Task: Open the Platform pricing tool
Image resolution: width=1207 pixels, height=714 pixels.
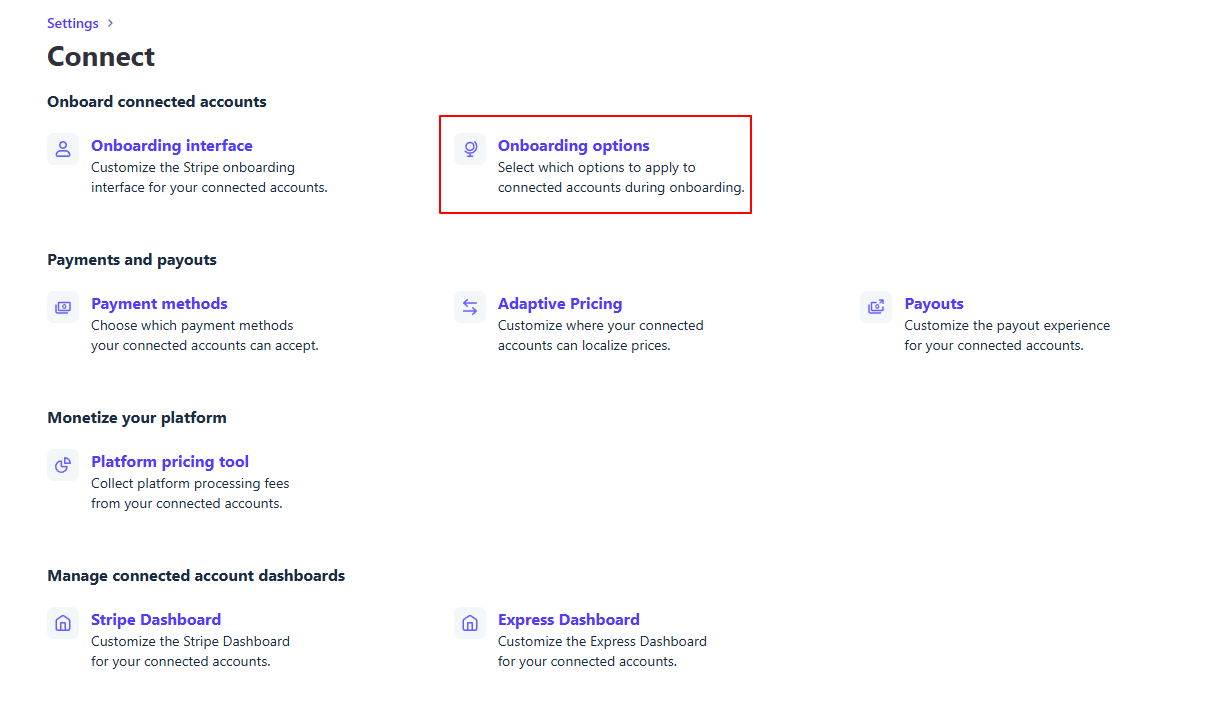Action: click(x=170, y=462)
